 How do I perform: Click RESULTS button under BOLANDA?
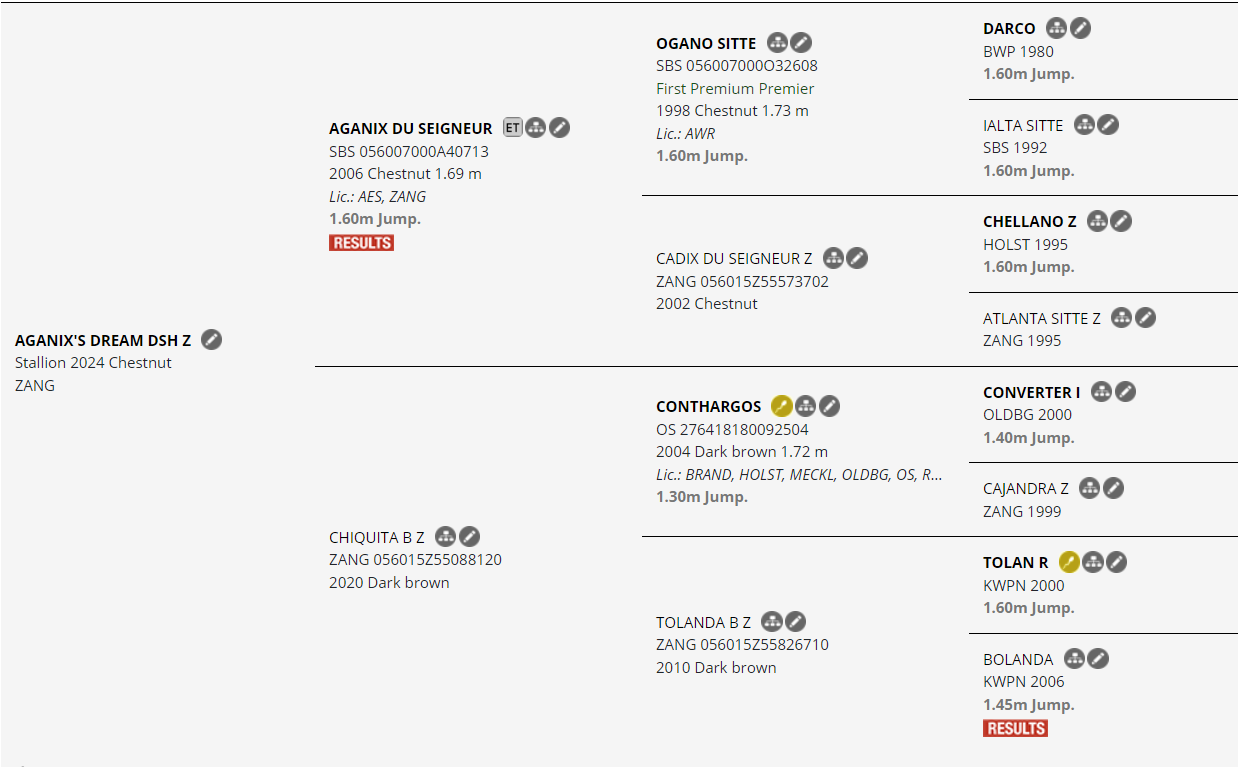click(x=1015, y=729)
